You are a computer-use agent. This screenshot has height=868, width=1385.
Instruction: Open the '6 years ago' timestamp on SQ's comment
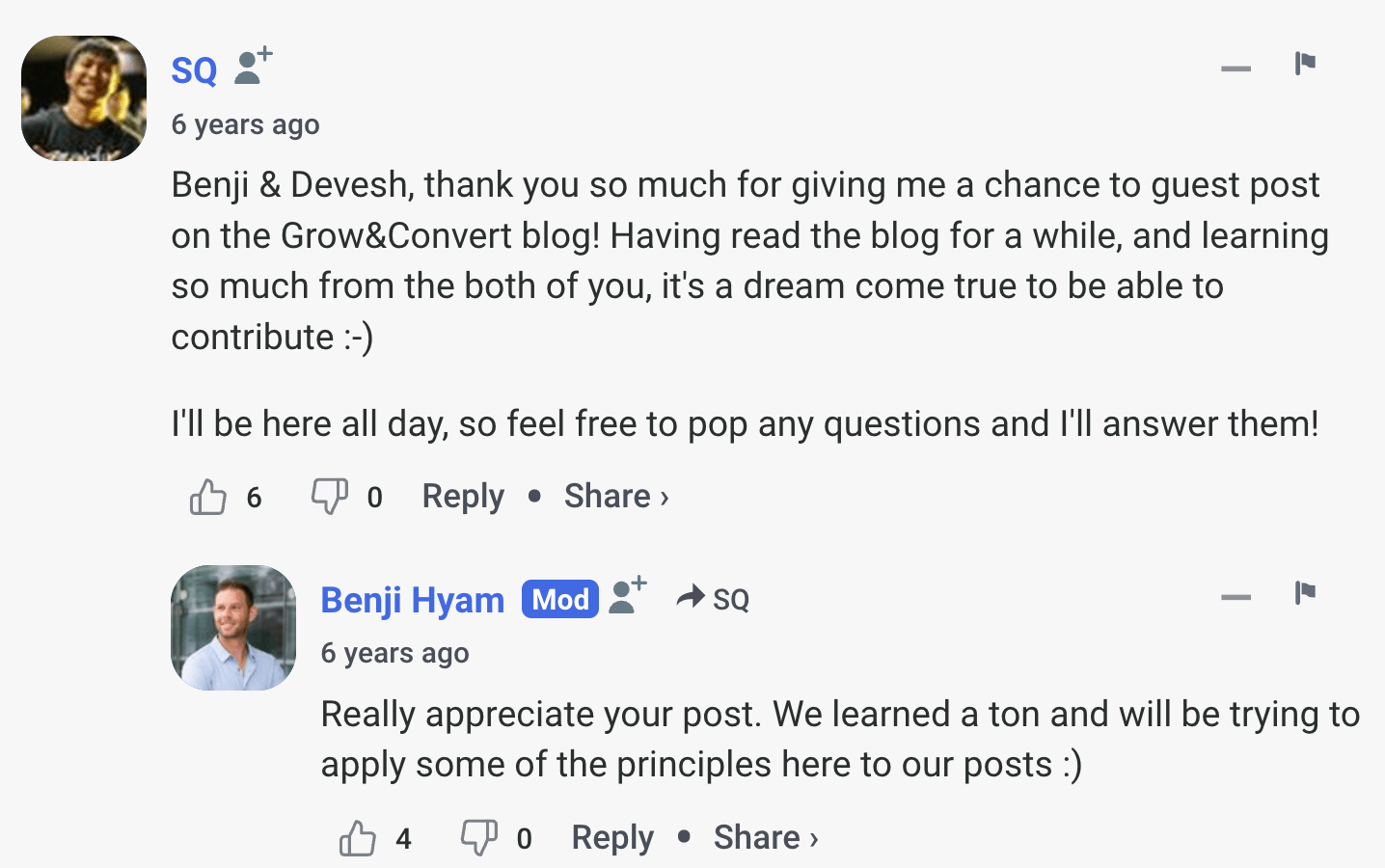(245, 123)
